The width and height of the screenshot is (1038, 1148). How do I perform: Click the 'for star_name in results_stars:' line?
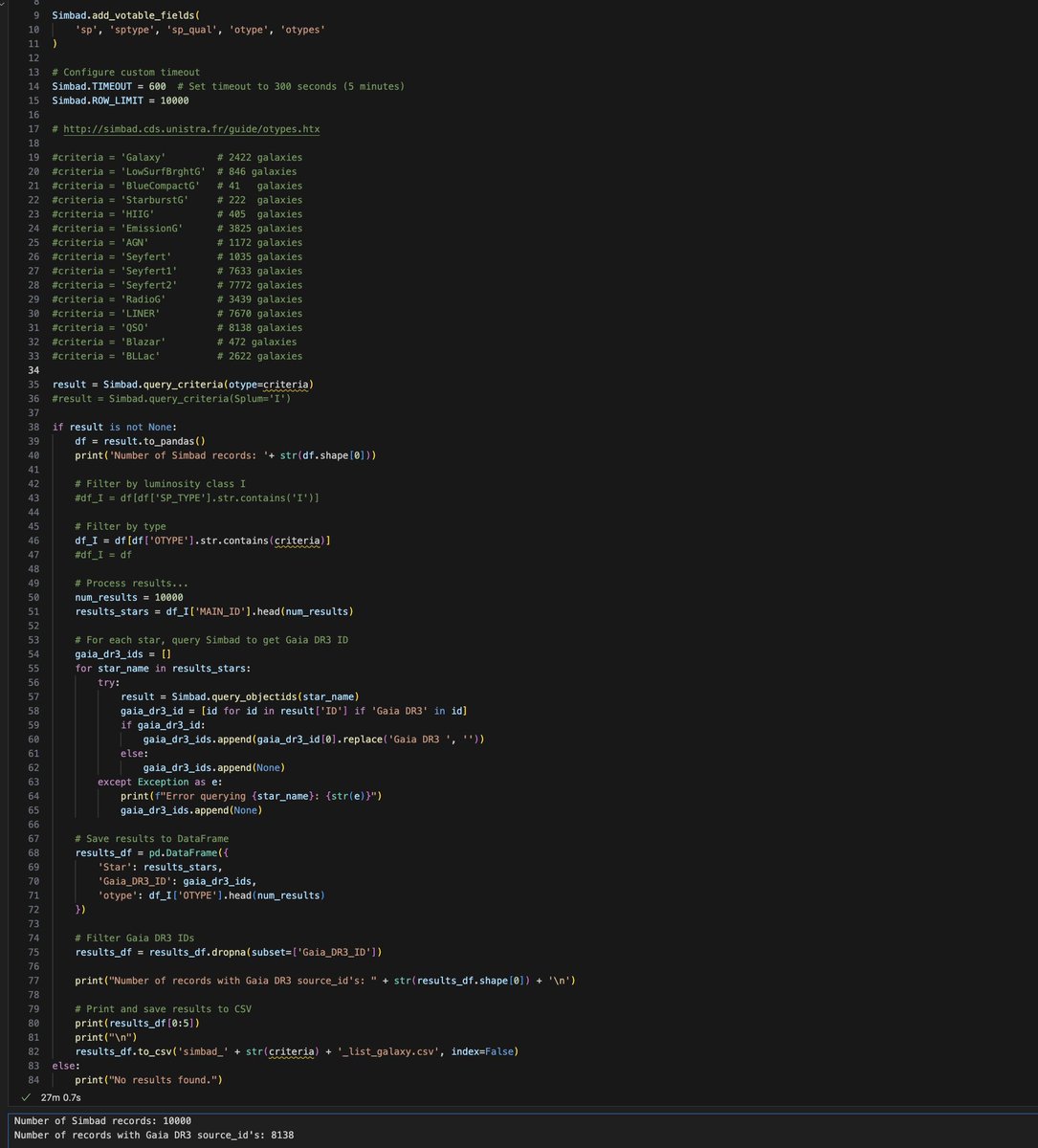coord(163,668)
